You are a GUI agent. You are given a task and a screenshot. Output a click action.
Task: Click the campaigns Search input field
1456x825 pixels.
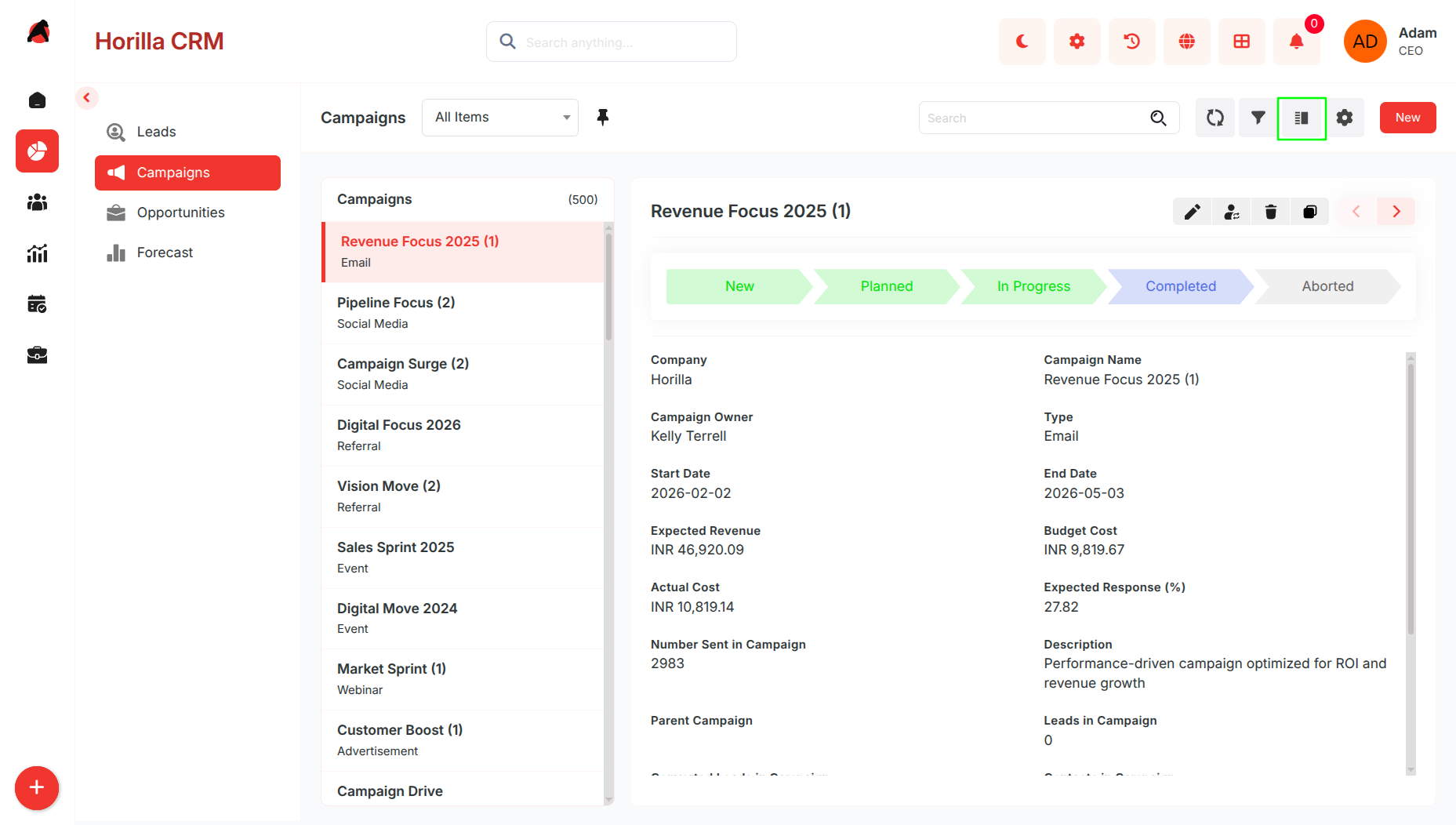tap(1035, 118)
